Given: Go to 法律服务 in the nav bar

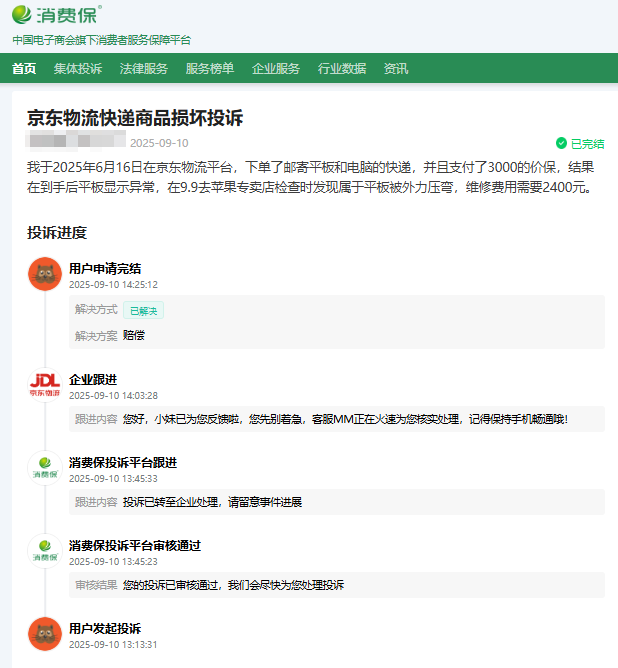Looking at the screenshot, I should pos(144,68).
